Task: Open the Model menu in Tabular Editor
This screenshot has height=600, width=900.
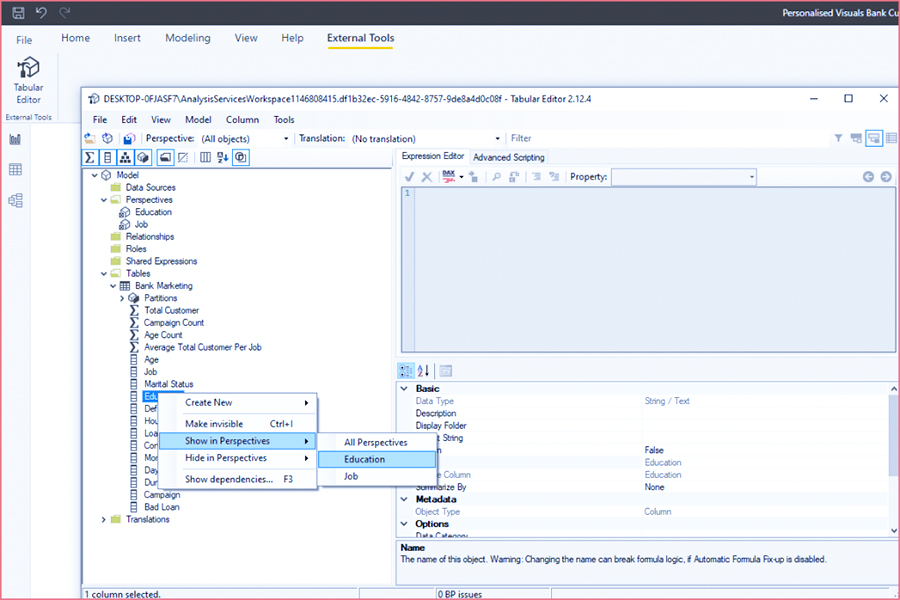Action: click(198, 119)
